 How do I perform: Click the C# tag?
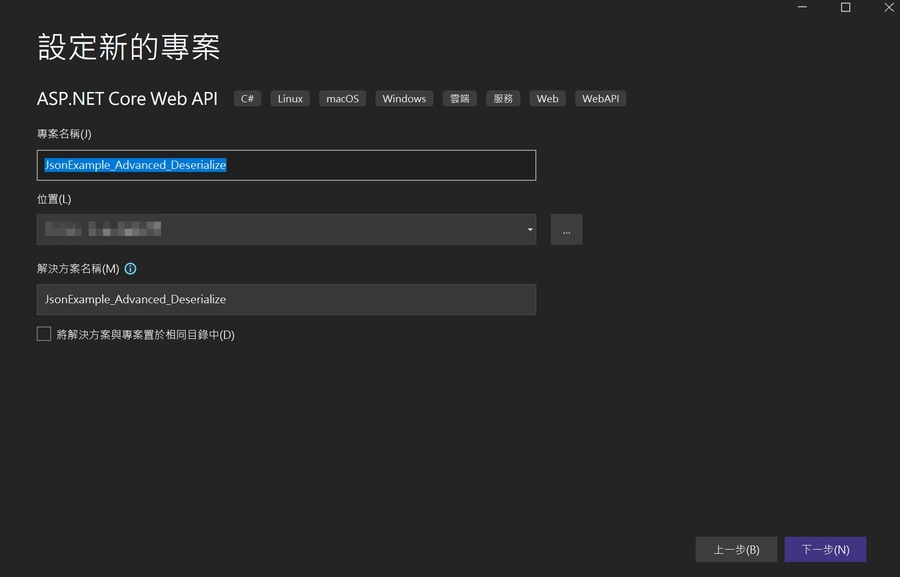click(x=248, y=99)
